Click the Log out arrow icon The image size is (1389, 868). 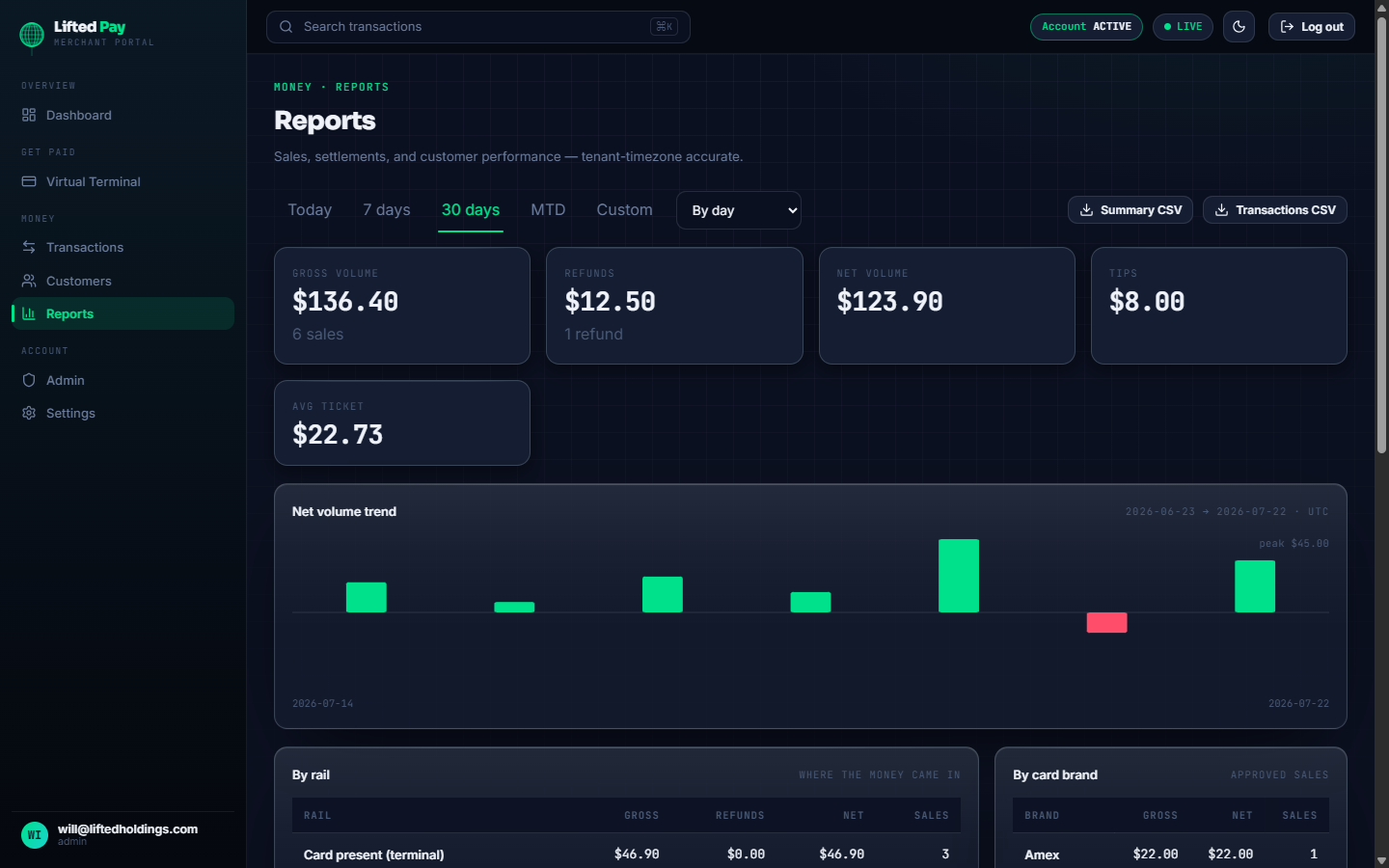[1287, 27]
